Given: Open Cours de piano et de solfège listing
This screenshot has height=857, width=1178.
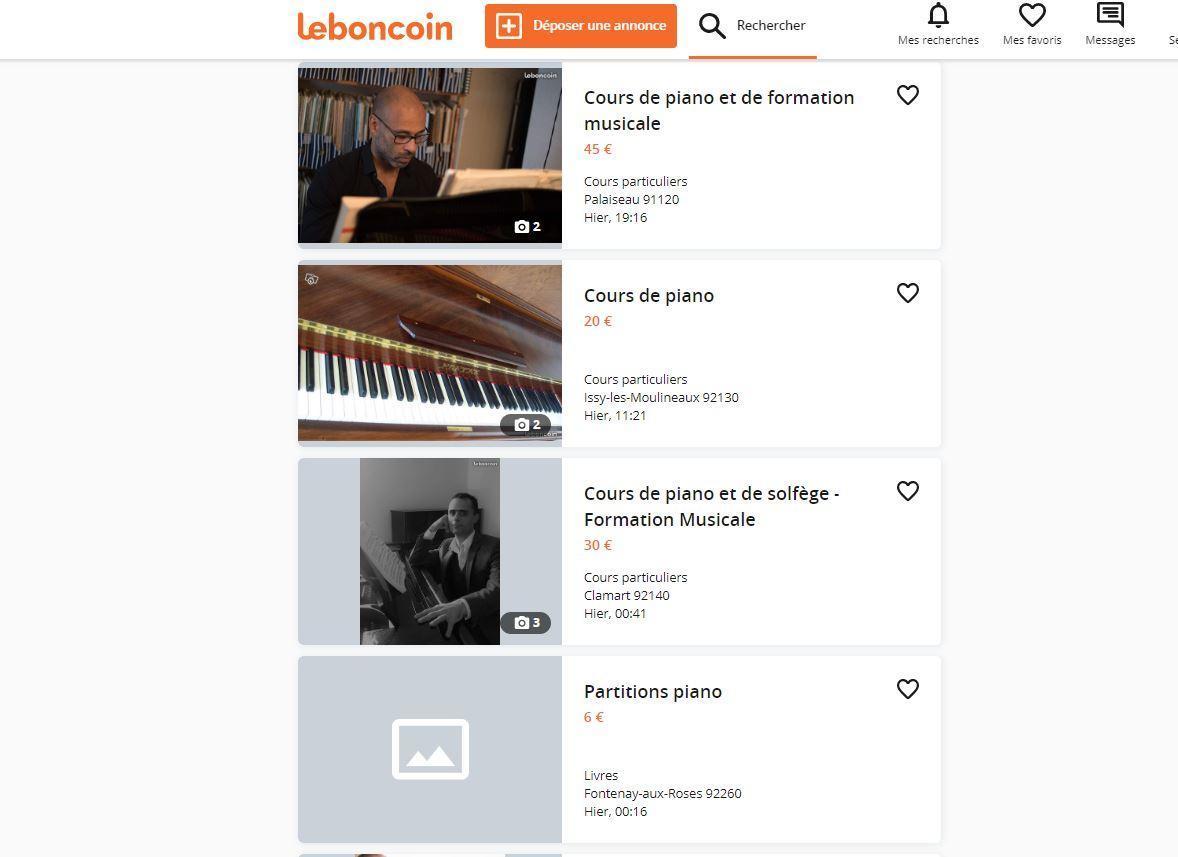Looking at the screenshot, I should 711,506.
